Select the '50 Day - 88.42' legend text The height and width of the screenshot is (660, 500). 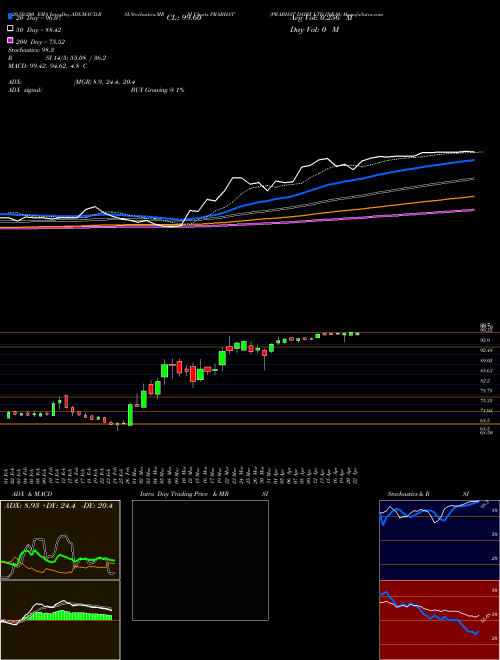38,30
